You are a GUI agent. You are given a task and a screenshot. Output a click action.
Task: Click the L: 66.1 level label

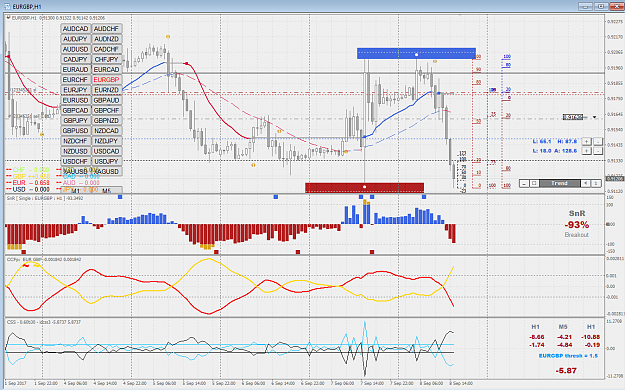pyautogui.click(x=542, y=141)
